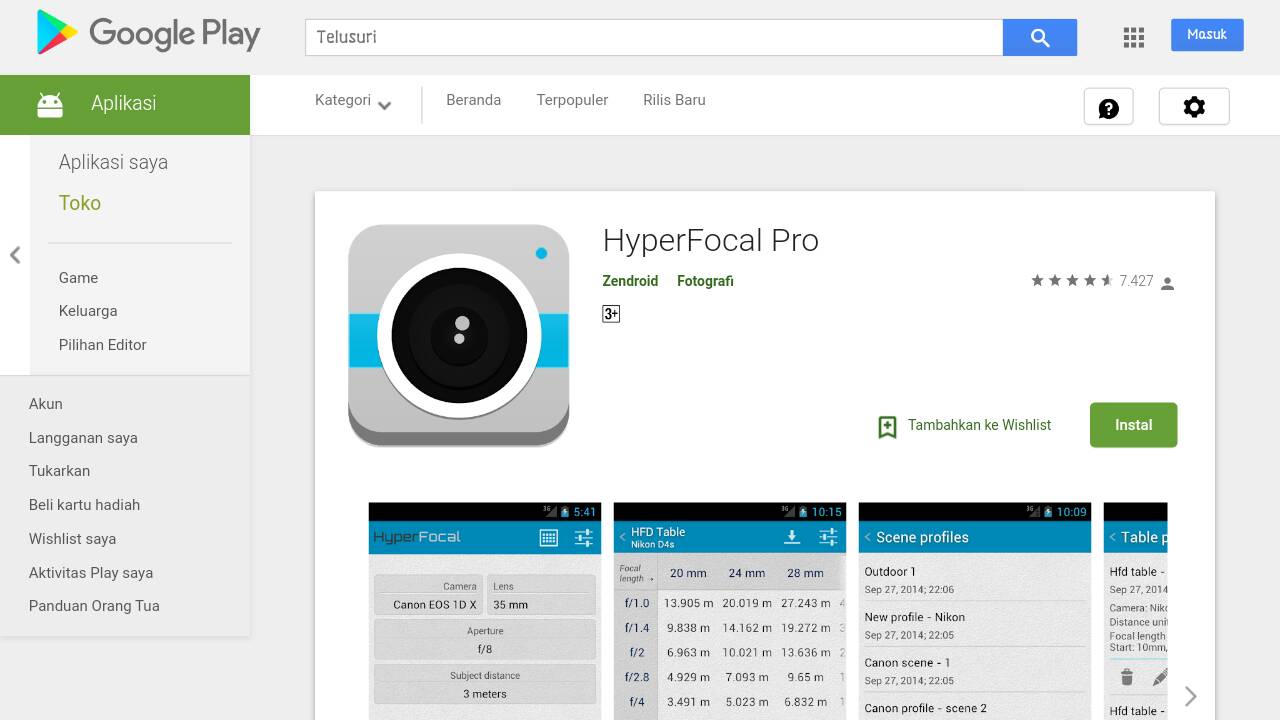The height and width of the screenshot is (720, 1280).
Task: Open the Rilis Baru tab
Action: 674,100
